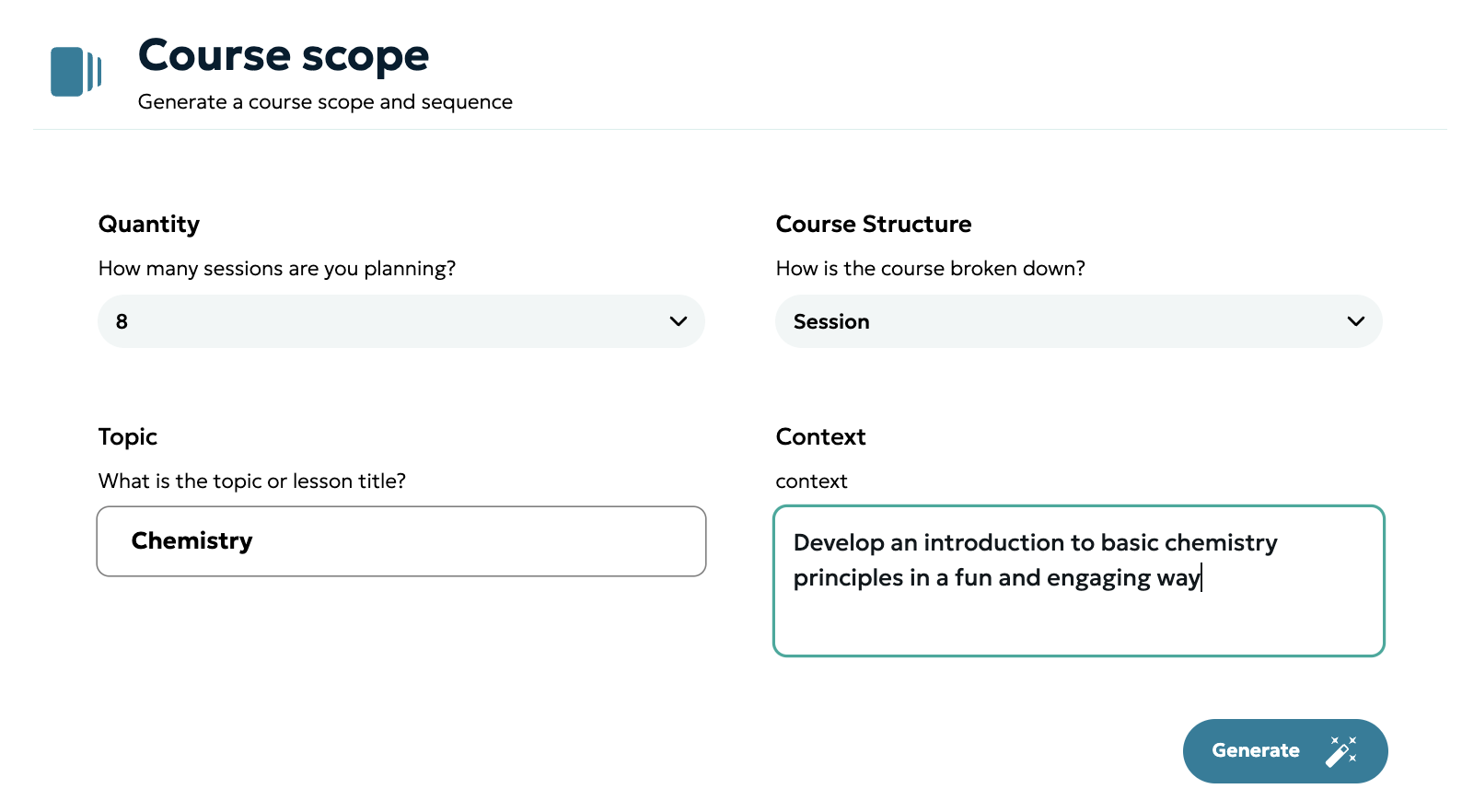1462x812 pixels.
Task: Expand the Quantity dropdown chevron arrow
Action: [679, 321]
